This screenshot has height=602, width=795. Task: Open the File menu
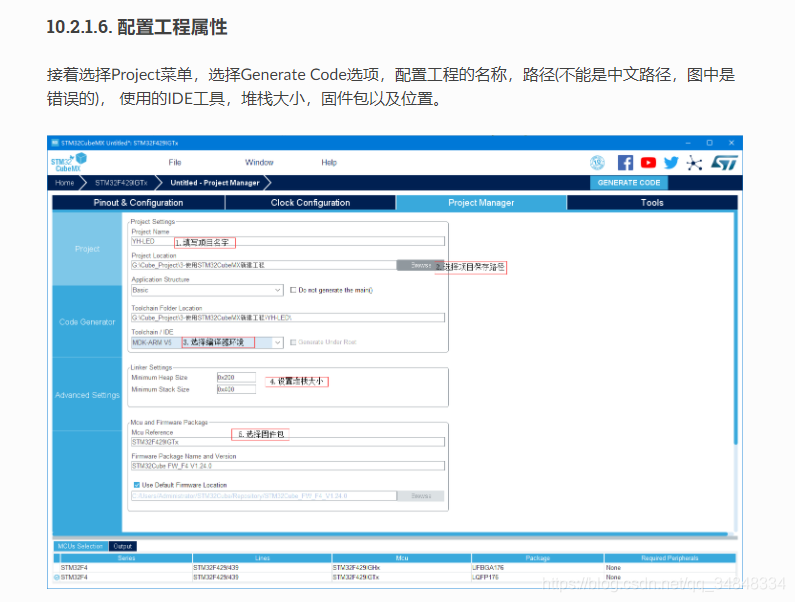pyautogui.click(x=175, y=162)
